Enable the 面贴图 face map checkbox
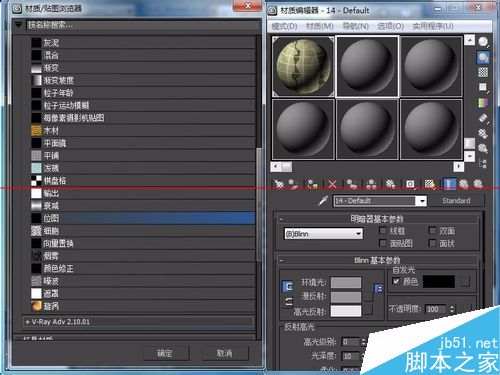This screenshot has height=375, width=500. [383, 243]
